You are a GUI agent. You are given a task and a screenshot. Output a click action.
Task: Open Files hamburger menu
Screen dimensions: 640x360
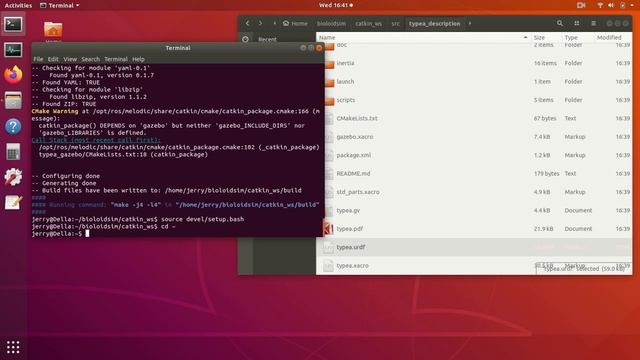tap(593, 24)
